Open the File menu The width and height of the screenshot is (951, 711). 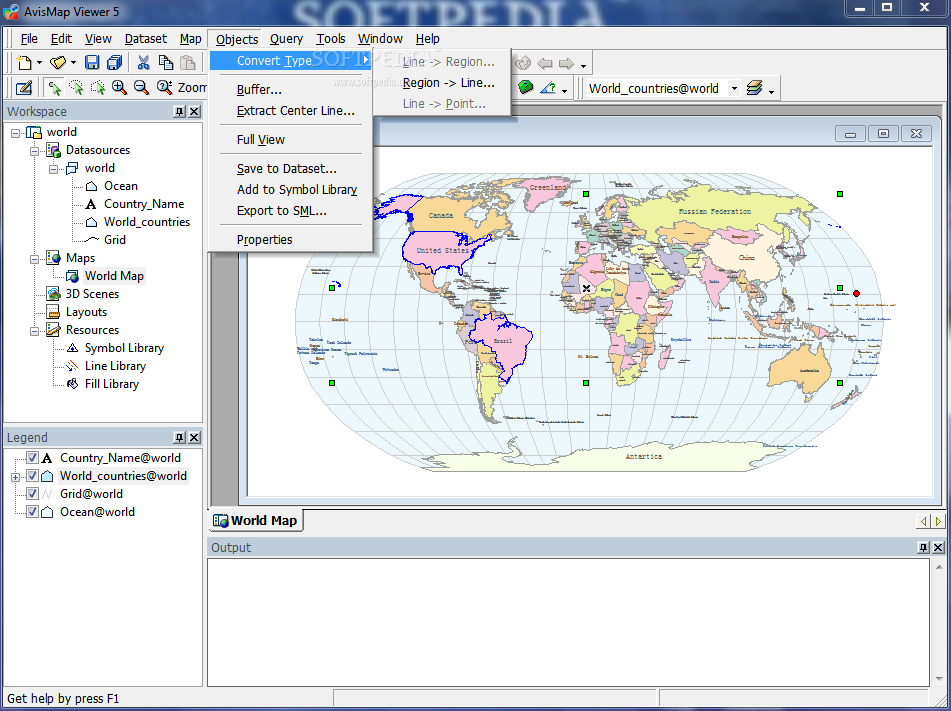point(29,39)
